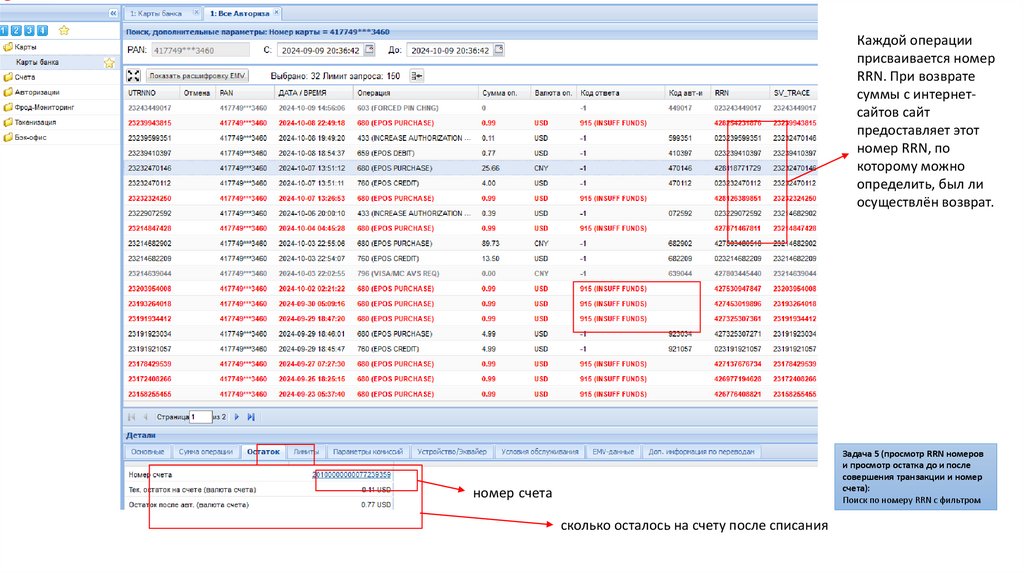The image size is (1024, 574).
Task: Switch to the Остаток details tab
Action: pyautogui.click(x=264, y=451)
